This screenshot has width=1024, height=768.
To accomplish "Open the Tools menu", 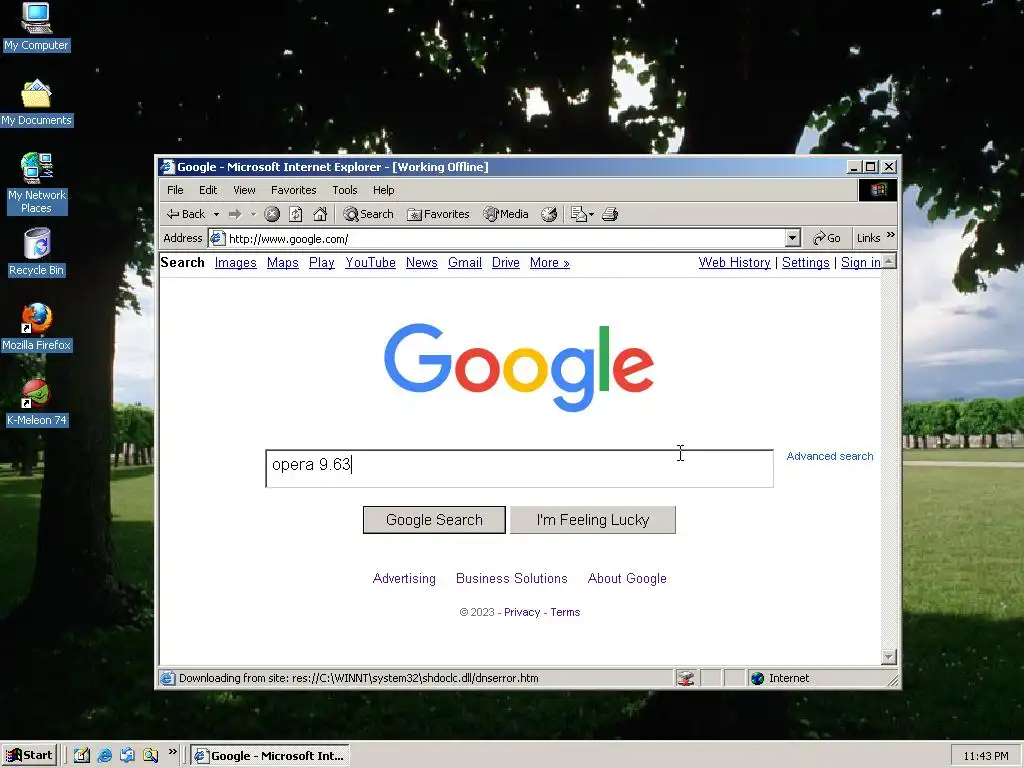I will pyautogui.click(x=344, y=190).
